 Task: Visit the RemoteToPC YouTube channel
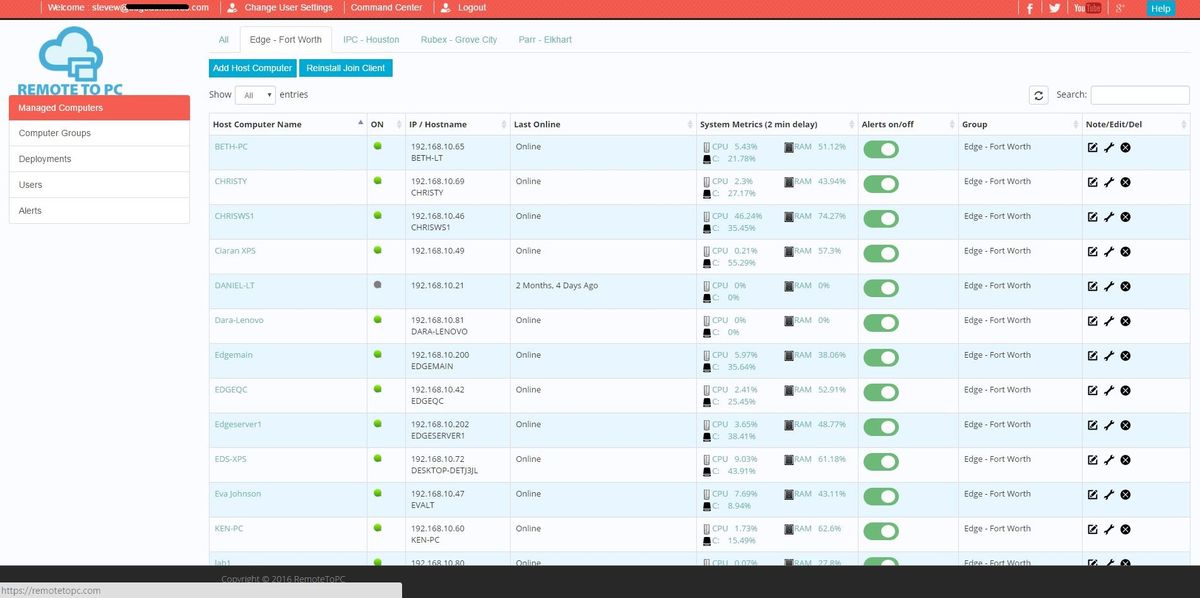point(1085,8)
